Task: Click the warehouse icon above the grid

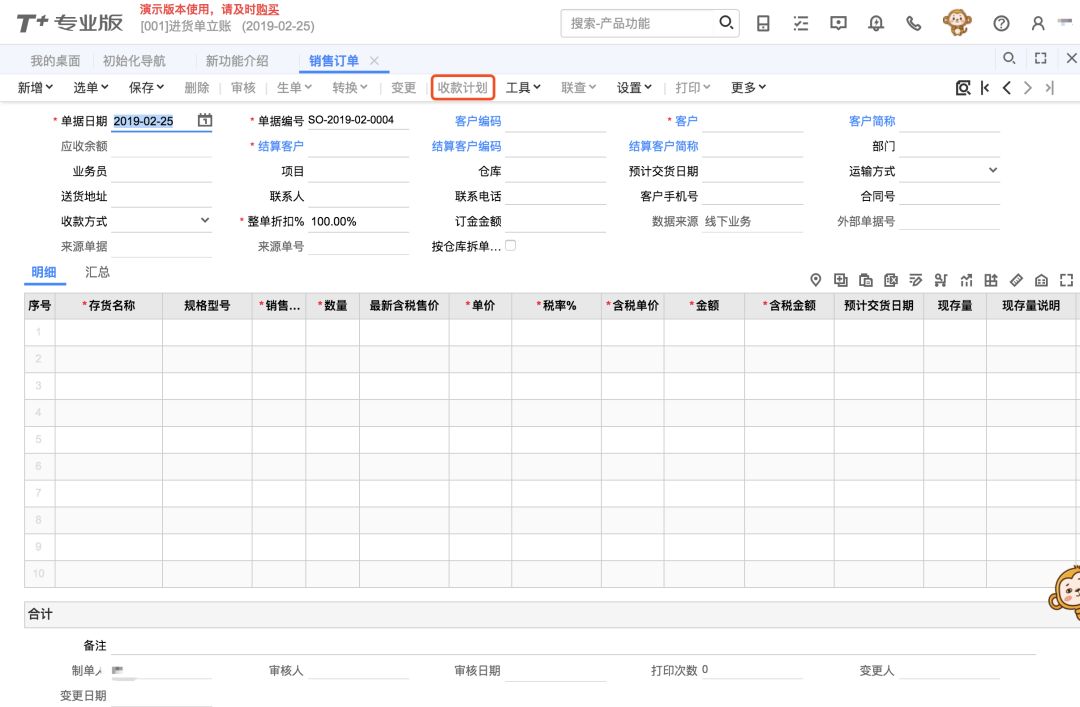Action: point(1041,280)
